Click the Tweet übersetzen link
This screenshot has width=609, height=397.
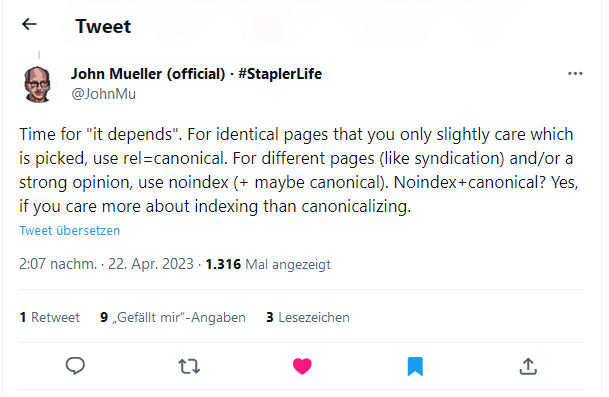[x=70, y=231]
